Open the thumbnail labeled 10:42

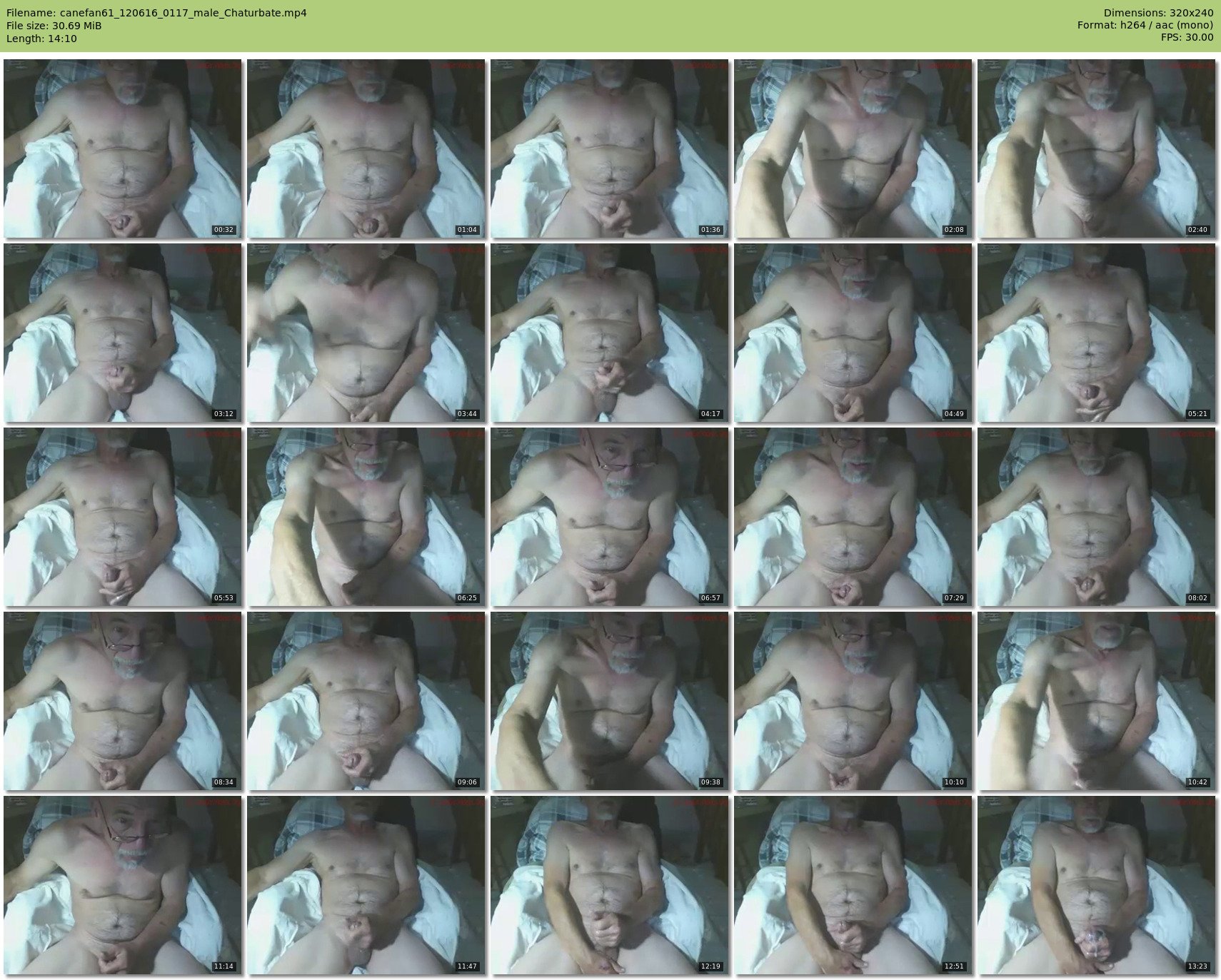pyautogui.click(x=1096, y=701)
